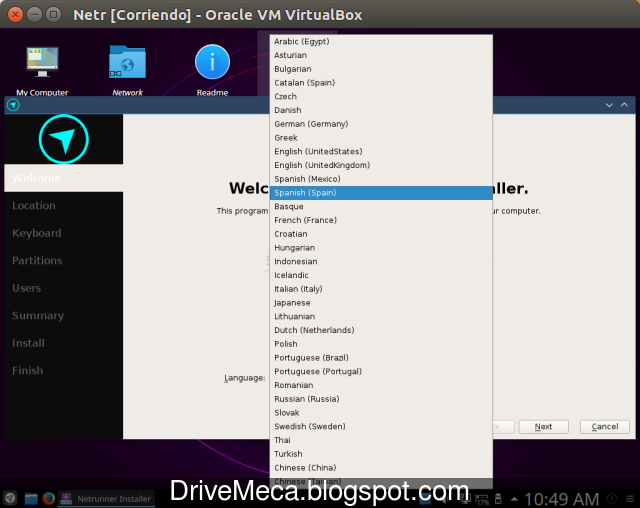The height and width of the screenshot is (508, 640).
Task: Pick Spanish (Mexico)
Action: pos(381,179)
